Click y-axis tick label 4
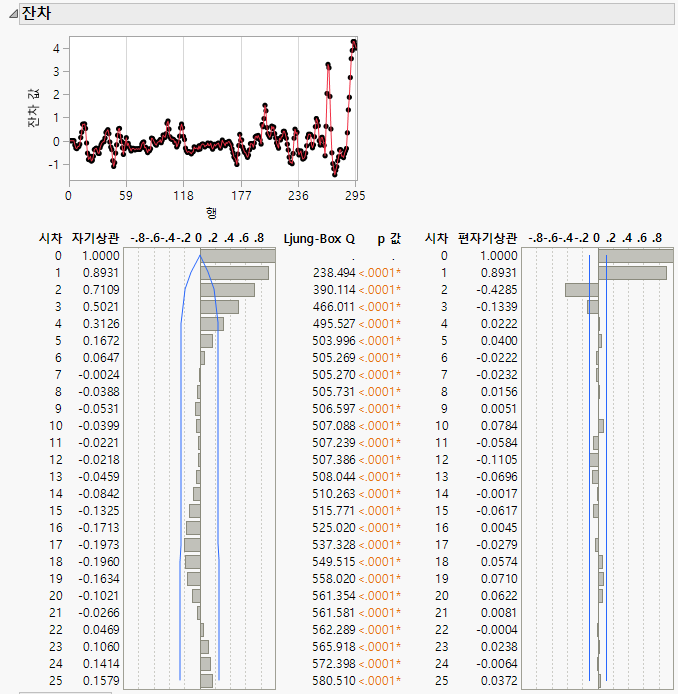 tap(56, 49)
